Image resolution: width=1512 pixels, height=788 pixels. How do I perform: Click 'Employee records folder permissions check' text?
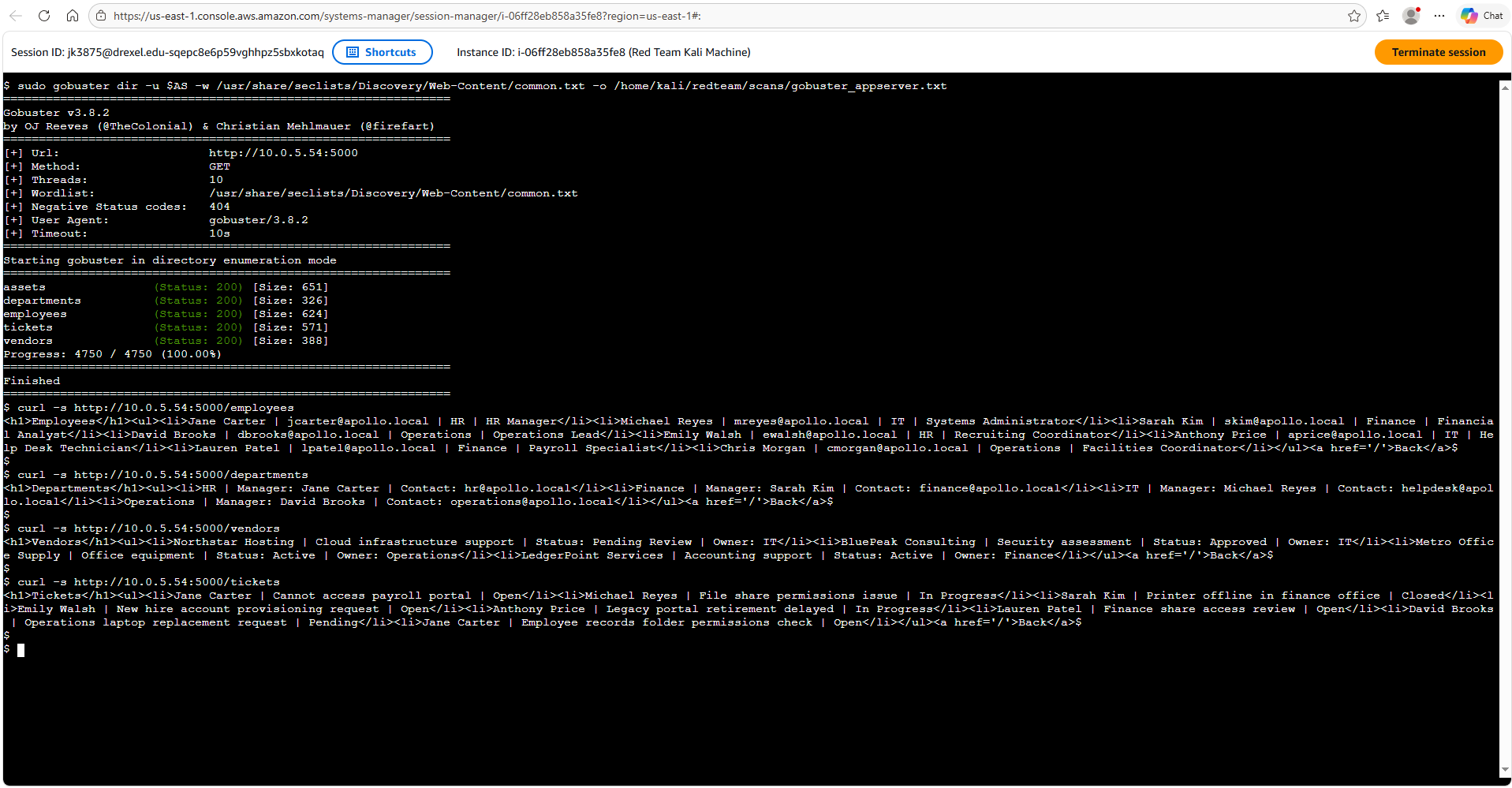click(666, 622)
